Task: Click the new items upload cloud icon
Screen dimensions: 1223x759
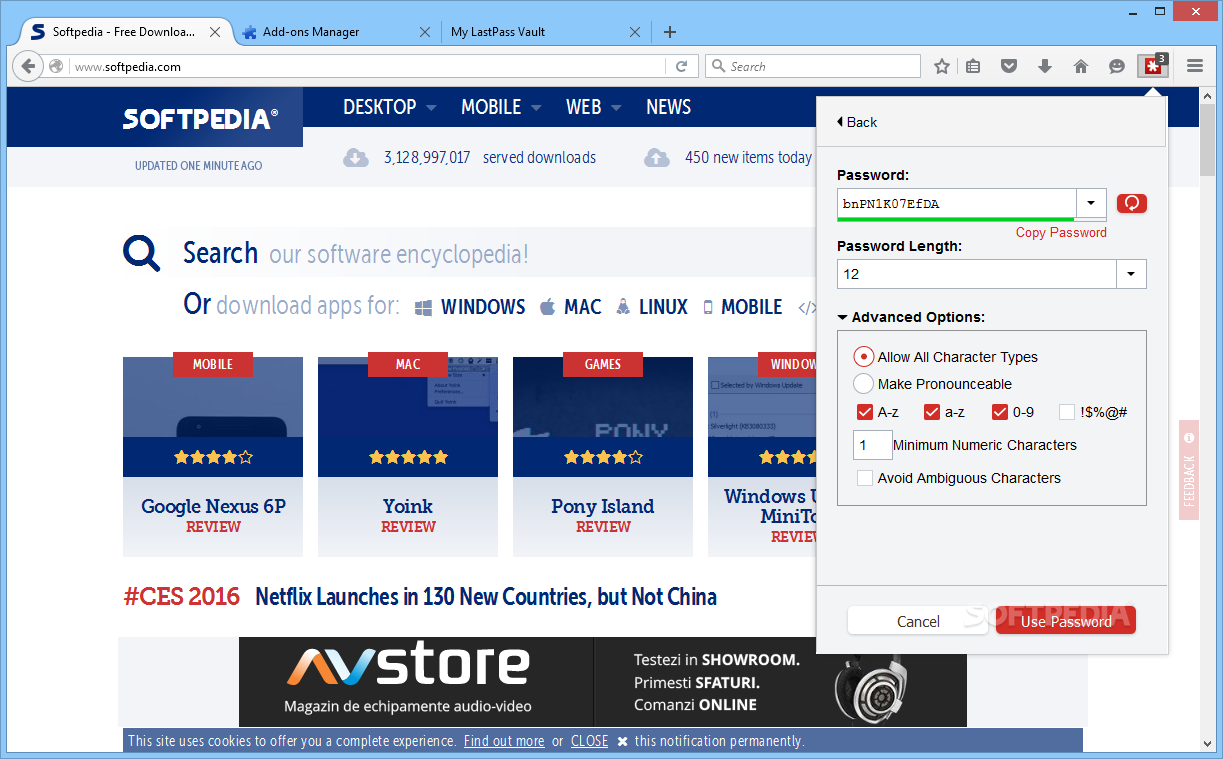Action: pos(656,157)
